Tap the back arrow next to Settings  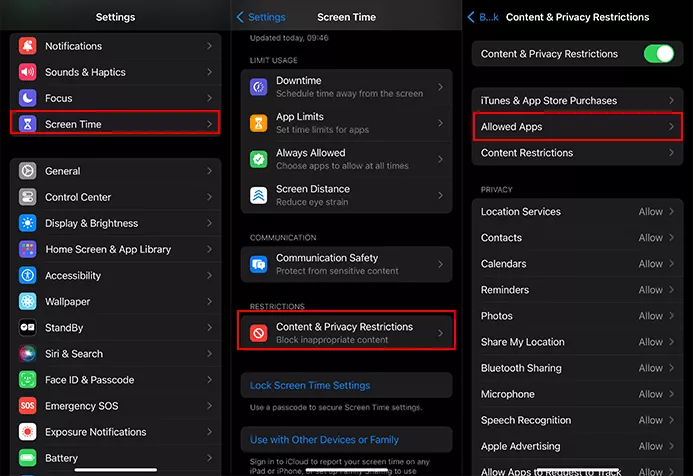click(x=240, y=17)
